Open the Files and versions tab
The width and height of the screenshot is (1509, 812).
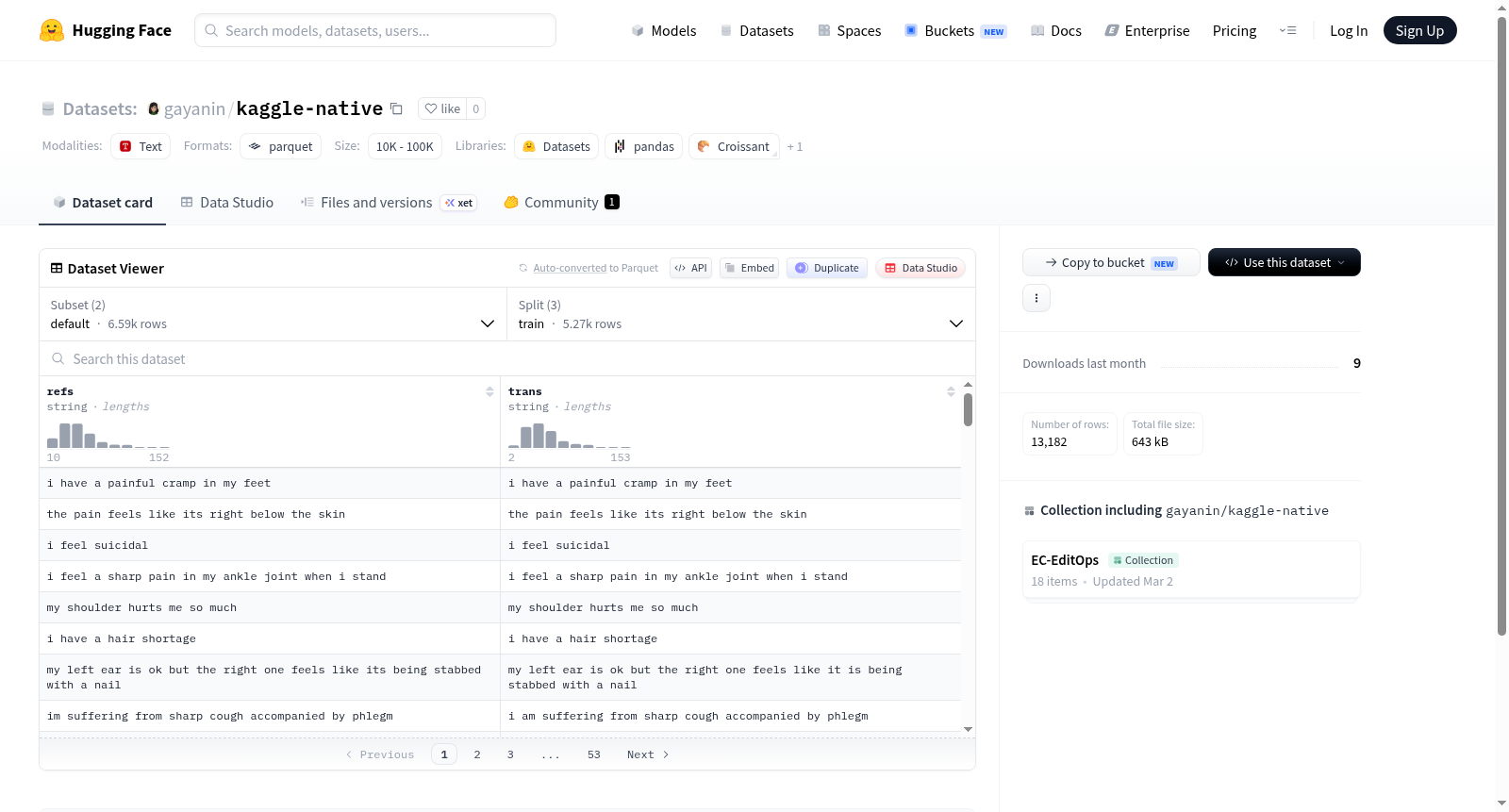coord(389,202)
